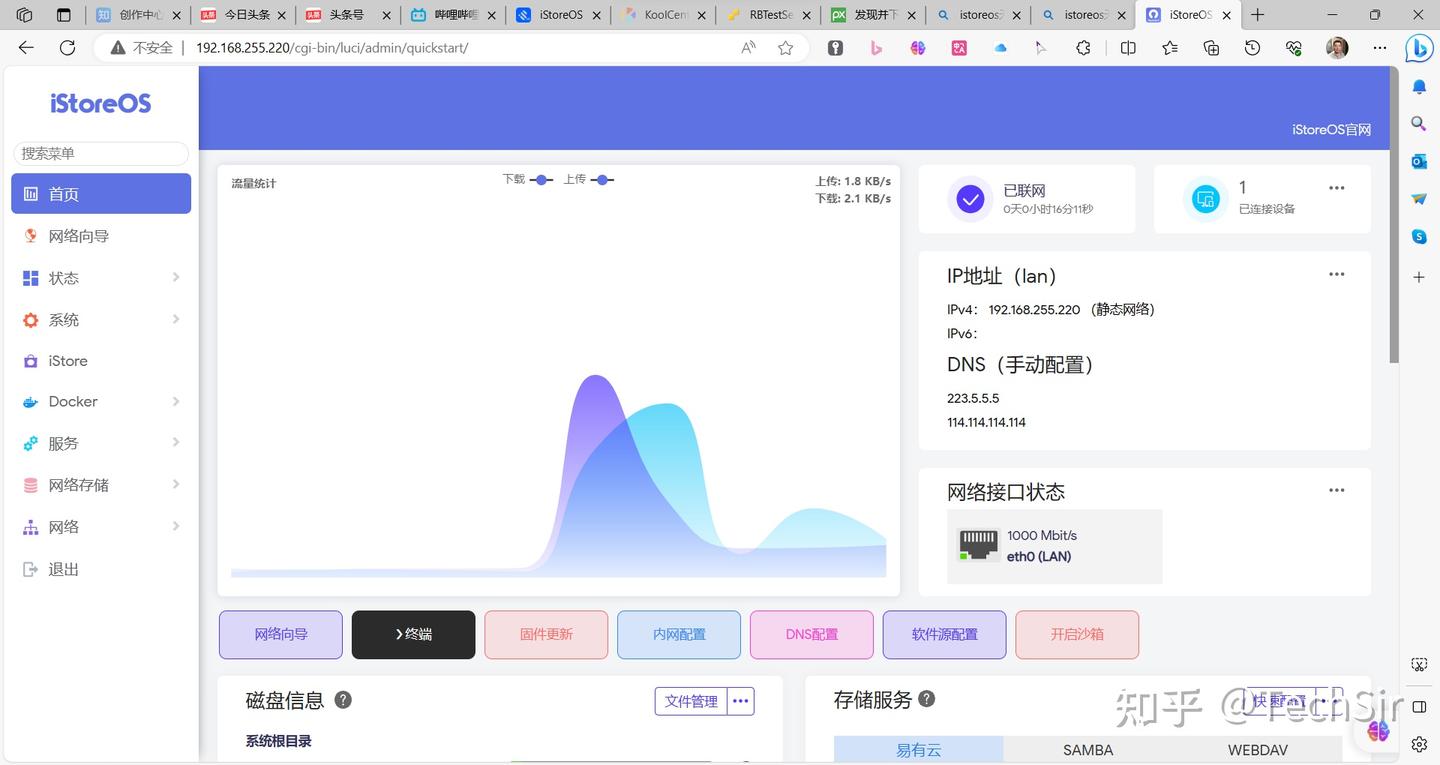Switch to the 今日头条 browser tab
This screenshot has height=765, width=1440.
(244, 15)
